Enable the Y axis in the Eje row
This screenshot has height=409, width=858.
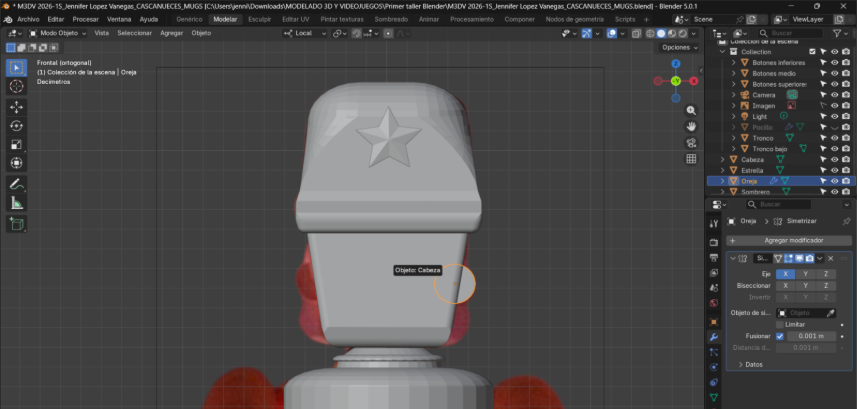[x=806, y=273]
